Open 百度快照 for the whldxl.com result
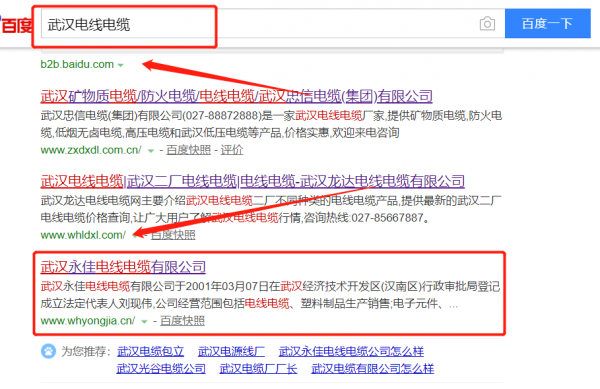The width and height of the screenshot is (600, 389). (173, 235)
